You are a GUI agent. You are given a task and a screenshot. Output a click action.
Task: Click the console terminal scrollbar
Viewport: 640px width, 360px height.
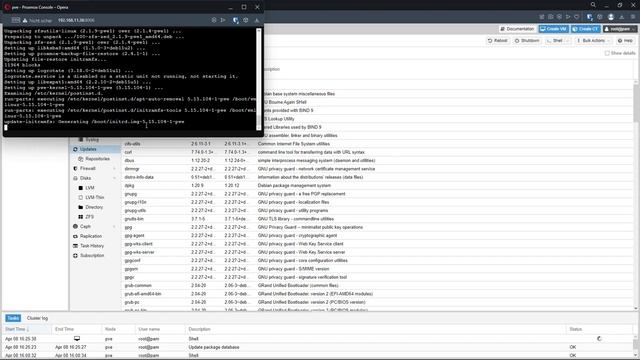258,80
